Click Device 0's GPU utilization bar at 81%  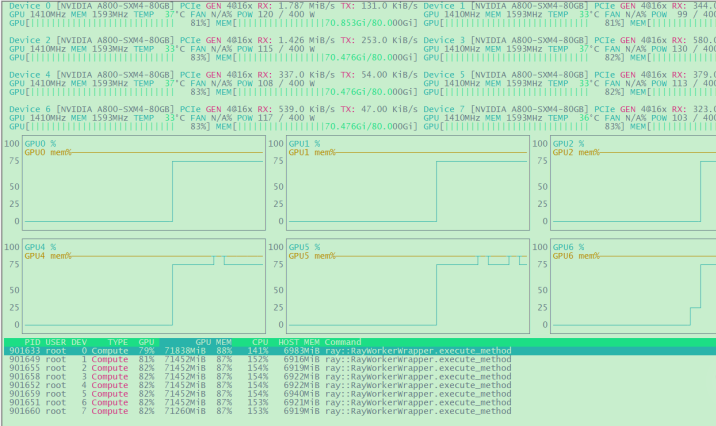(110, 23)
